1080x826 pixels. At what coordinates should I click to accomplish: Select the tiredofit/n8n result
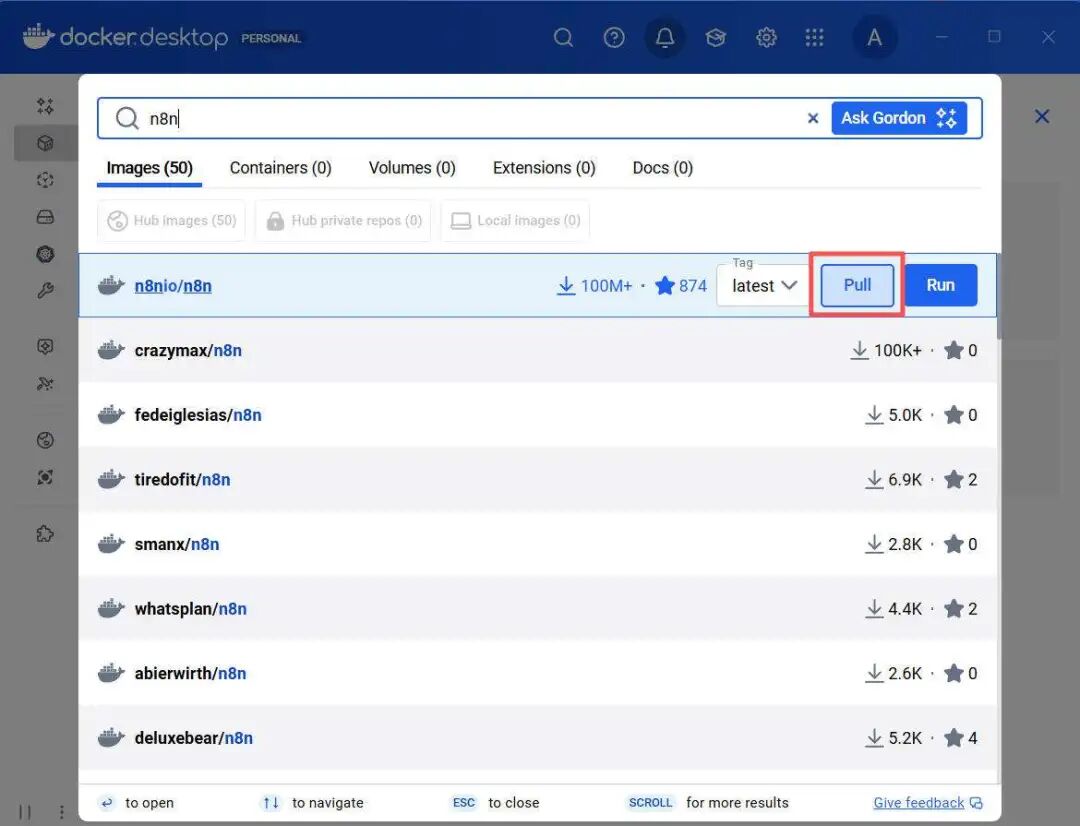point(537,479)
